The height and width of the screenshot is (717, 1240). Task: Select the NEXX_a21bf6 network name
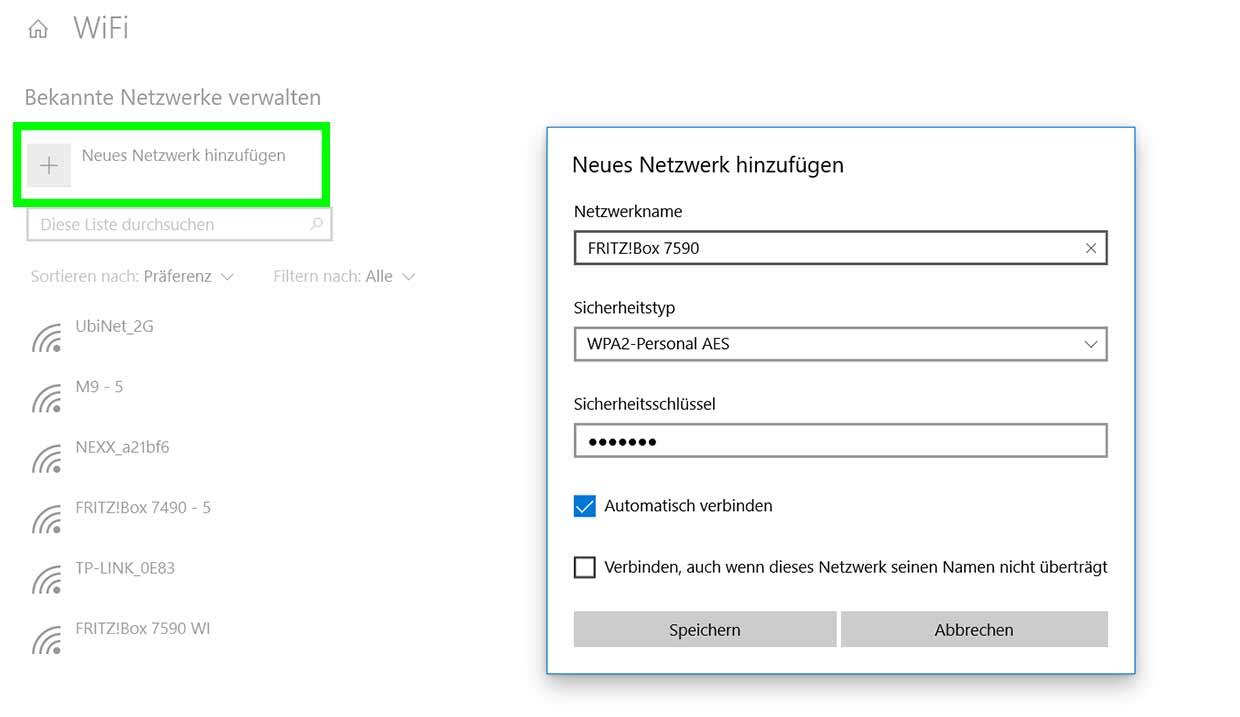[x=122, y=447]
